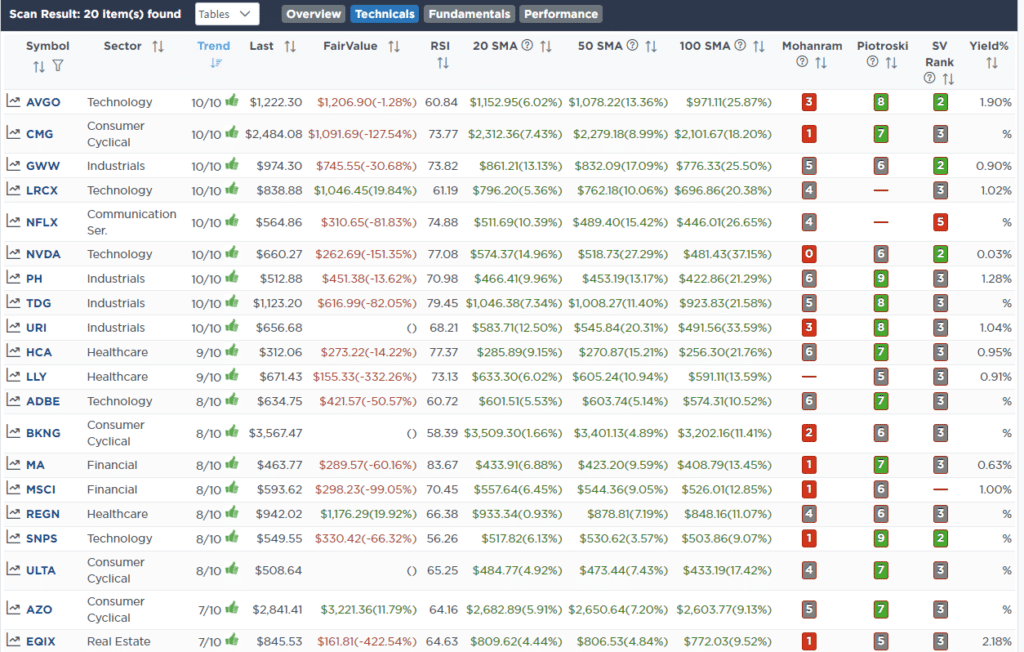Select BKNG last price $3,567.47
The height and width of the screenshot is (652, 1024).
pos(275,433)
